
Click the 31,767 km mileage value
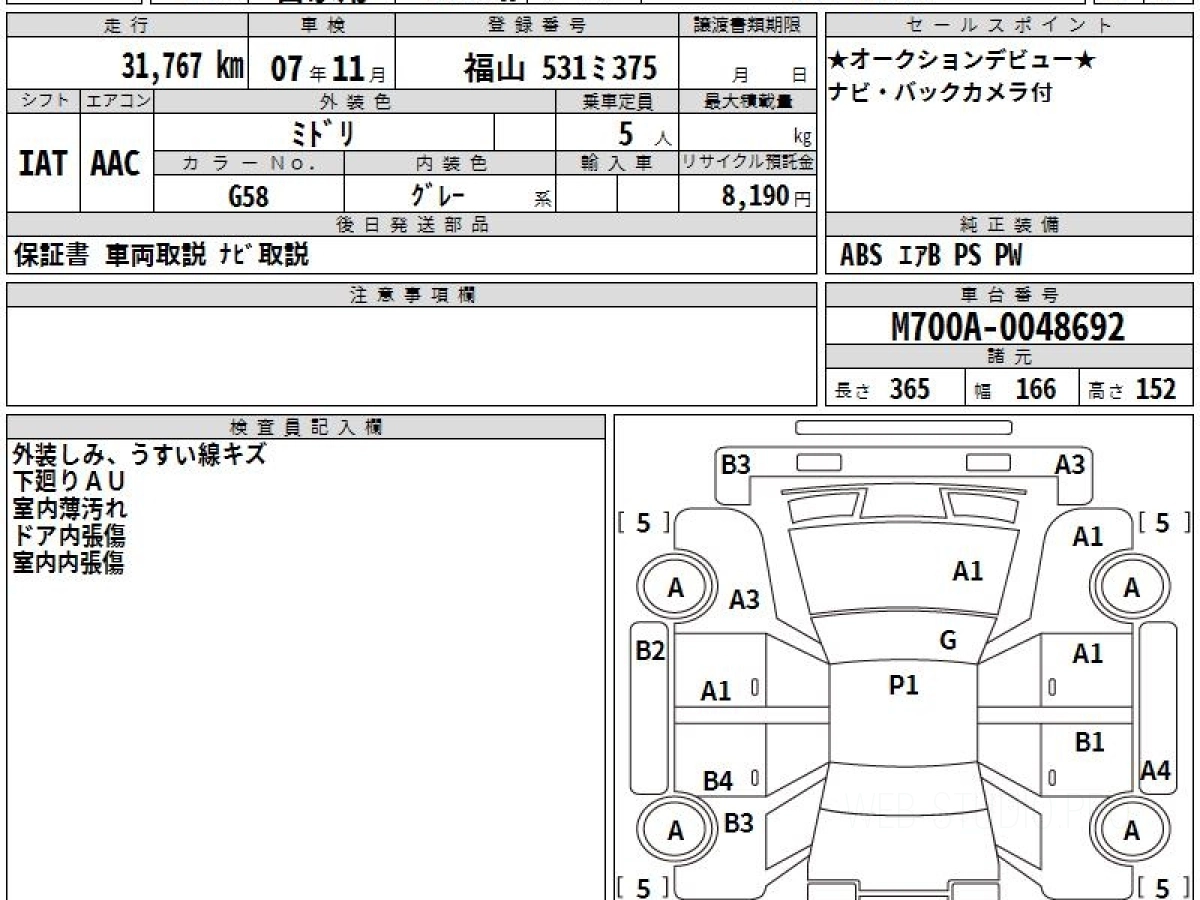pyautogui.click(x=183, y=67)
